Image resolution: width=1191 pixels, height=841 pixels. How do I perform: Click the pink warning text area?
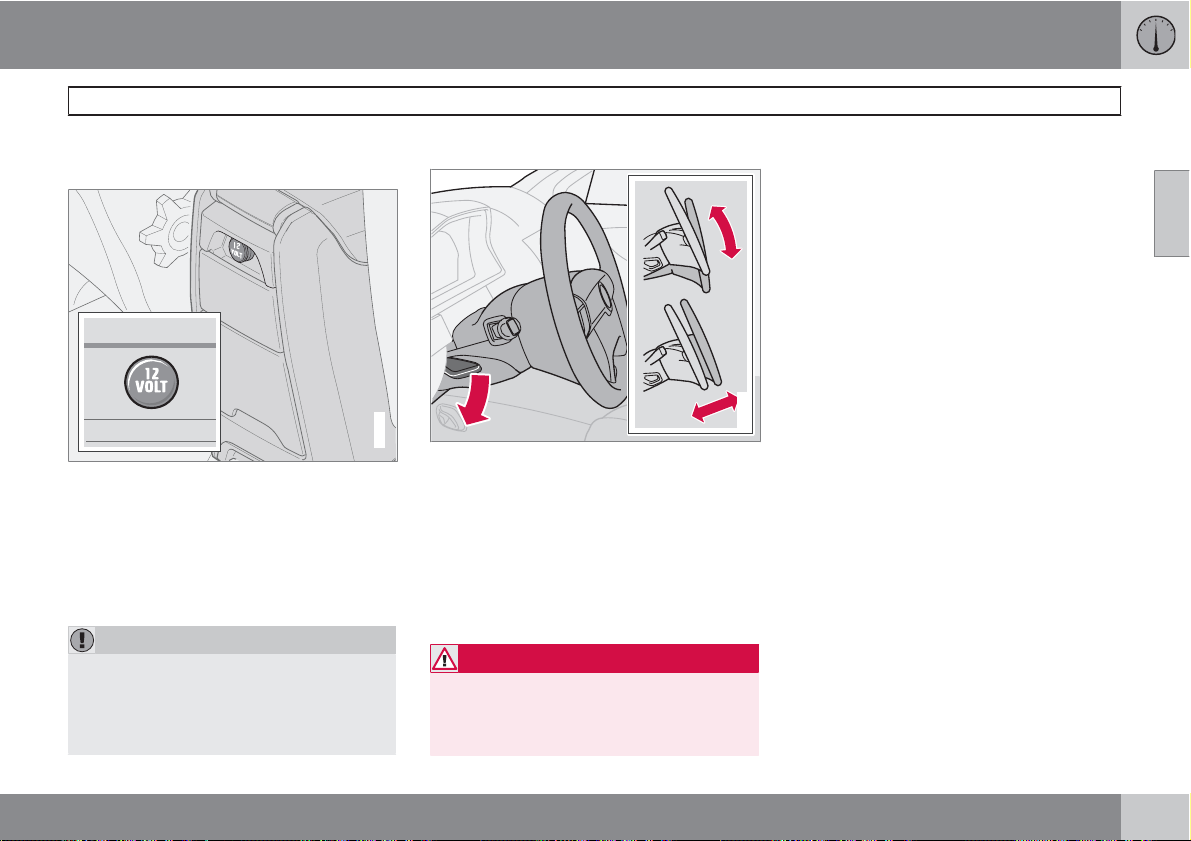(595, 714)
